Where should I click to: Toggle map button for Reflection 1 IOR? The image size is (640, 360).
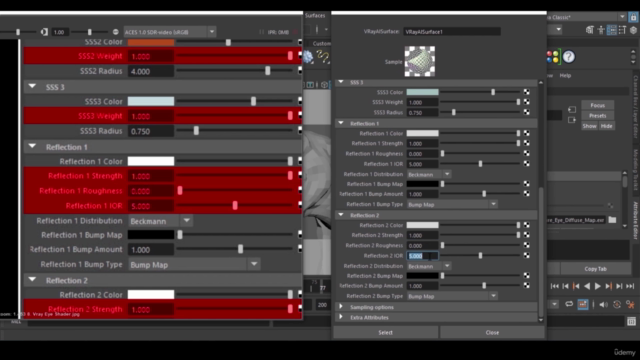point(527,164)
